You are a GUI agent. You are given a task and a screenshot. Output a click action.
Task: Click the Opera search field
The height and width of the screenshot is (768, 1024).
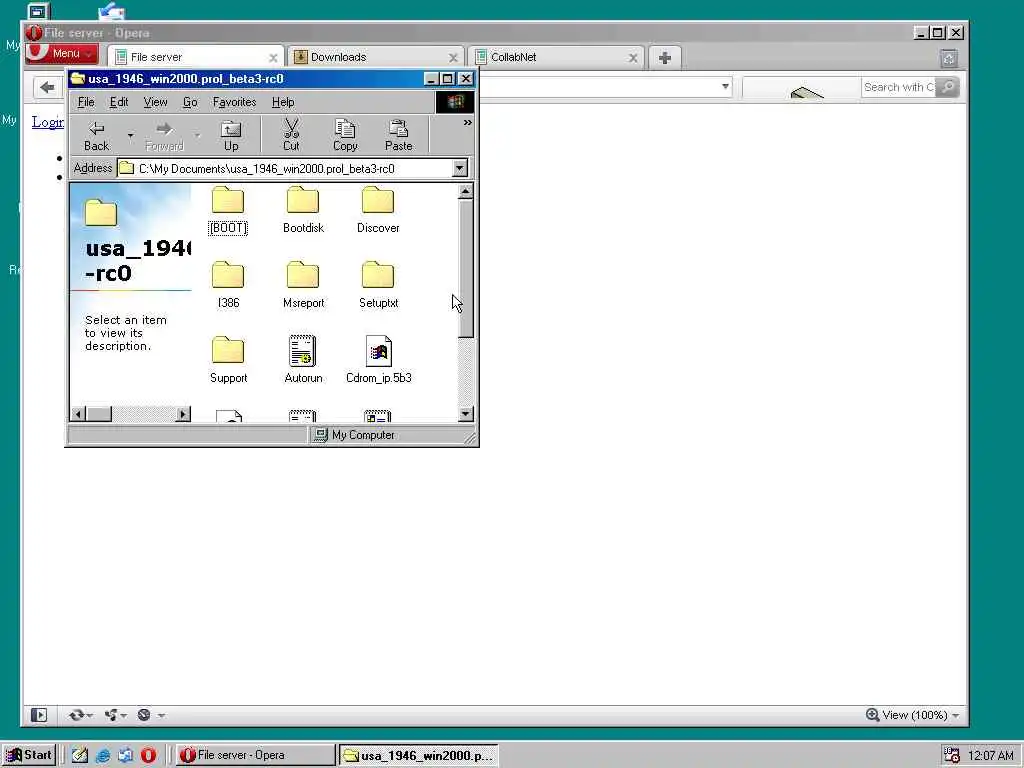pos(898,87)
